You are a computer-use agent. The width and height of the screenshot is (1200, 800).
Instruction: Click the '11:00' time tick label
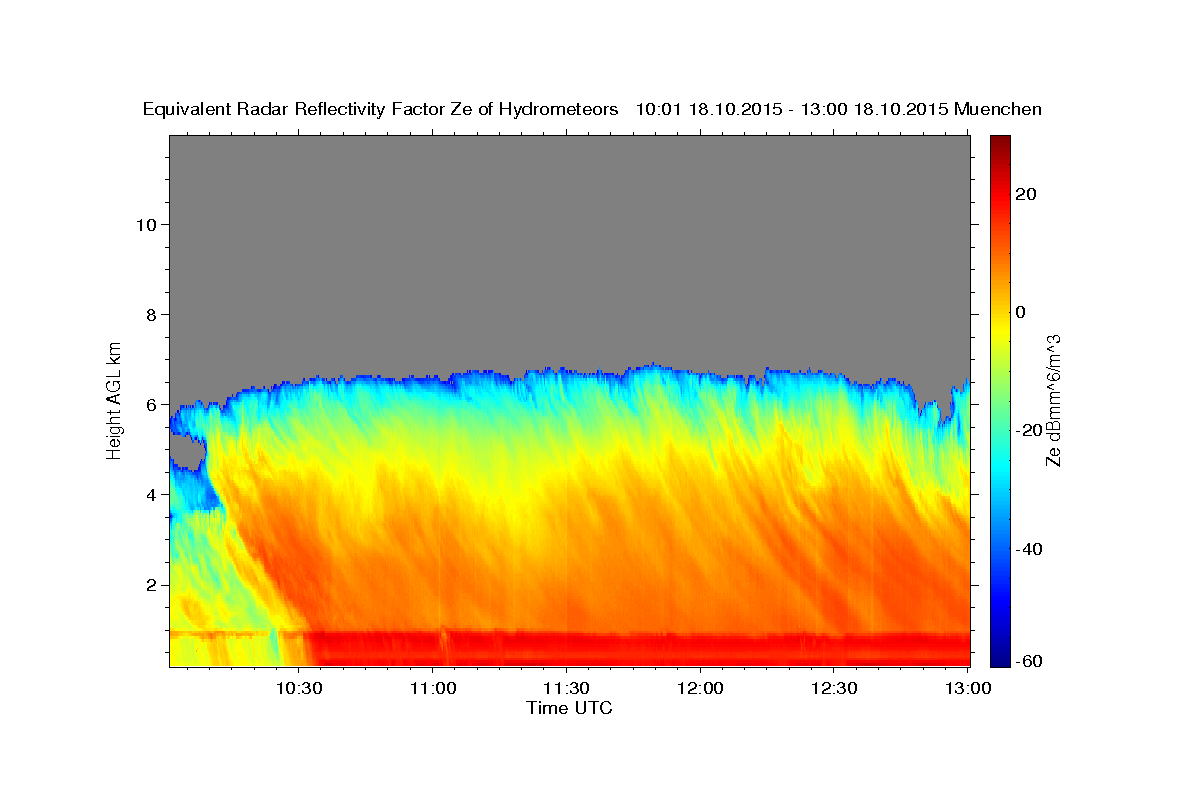click(433, 688)
